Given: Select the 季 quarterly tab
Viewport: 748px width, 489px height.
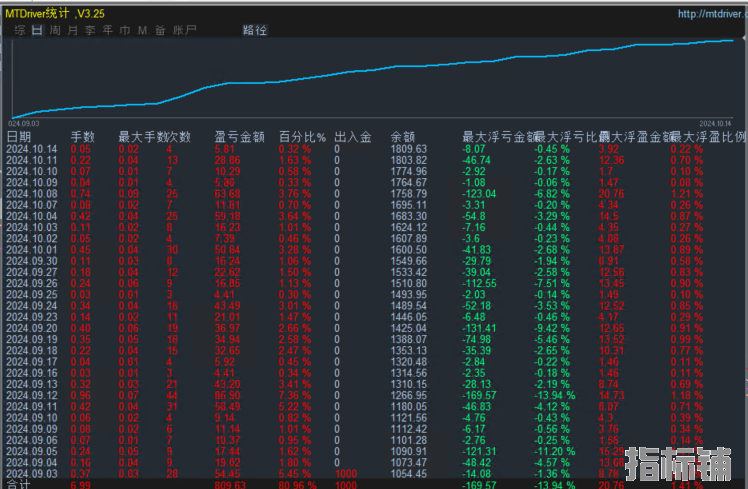Looking at the screenshot, I should pyautogui.click(x=90, y=31).
